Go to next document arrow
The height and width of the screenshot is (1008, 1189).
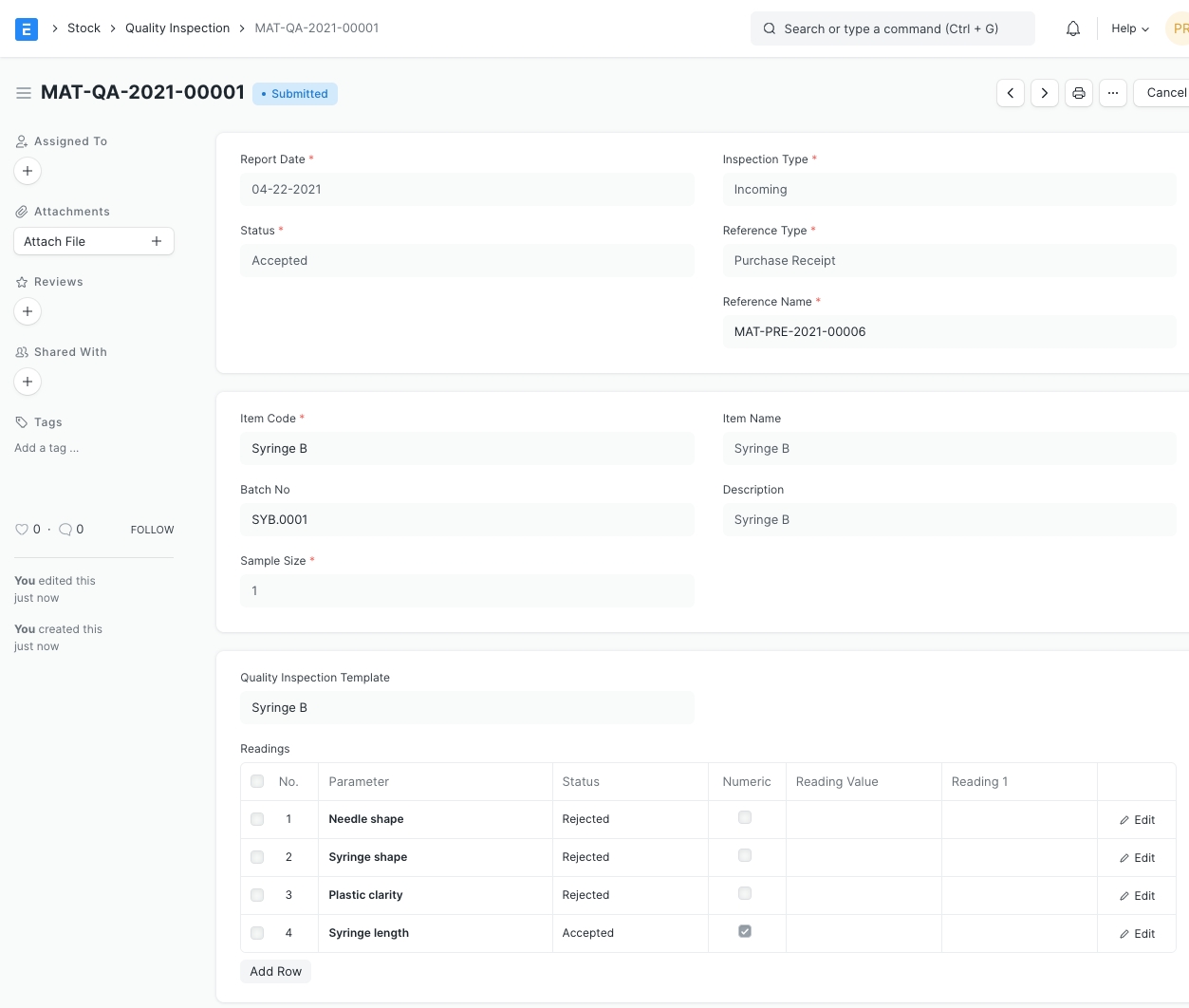point(1045,93)
